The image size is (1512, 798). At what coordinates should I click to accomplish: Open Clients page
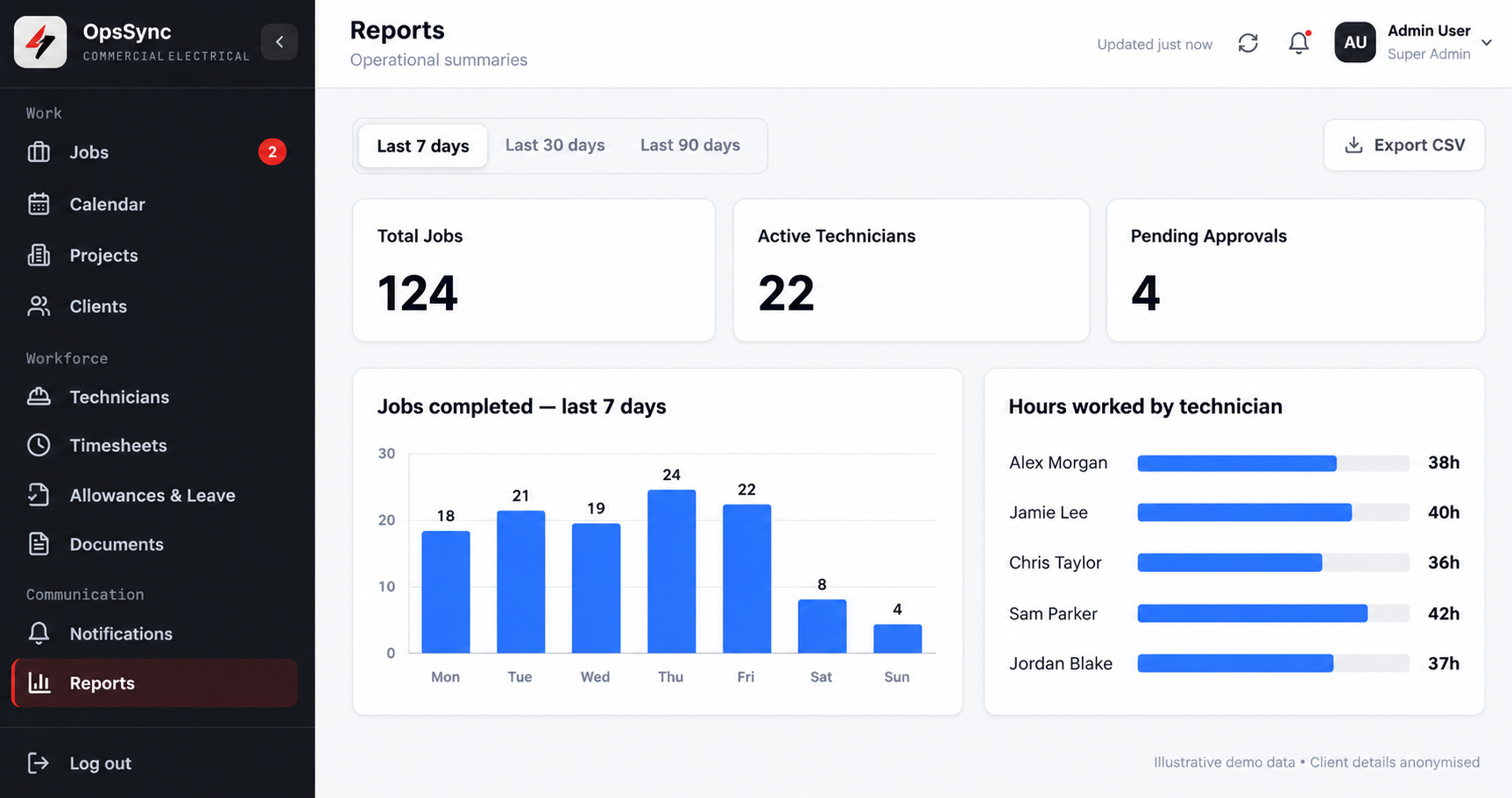pyautogui.click(x=98, y=306)
